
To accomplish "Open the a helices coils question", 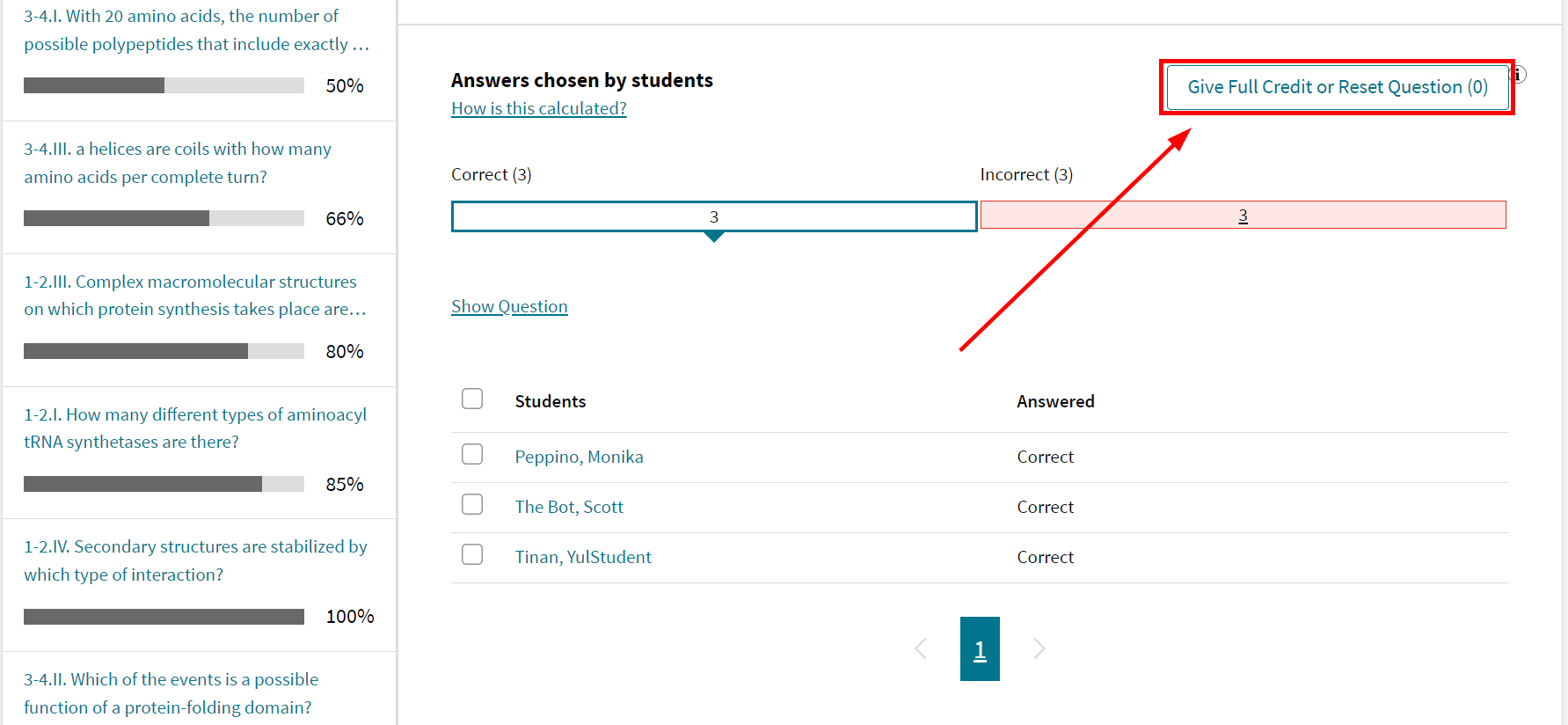I will click(177, 162).
